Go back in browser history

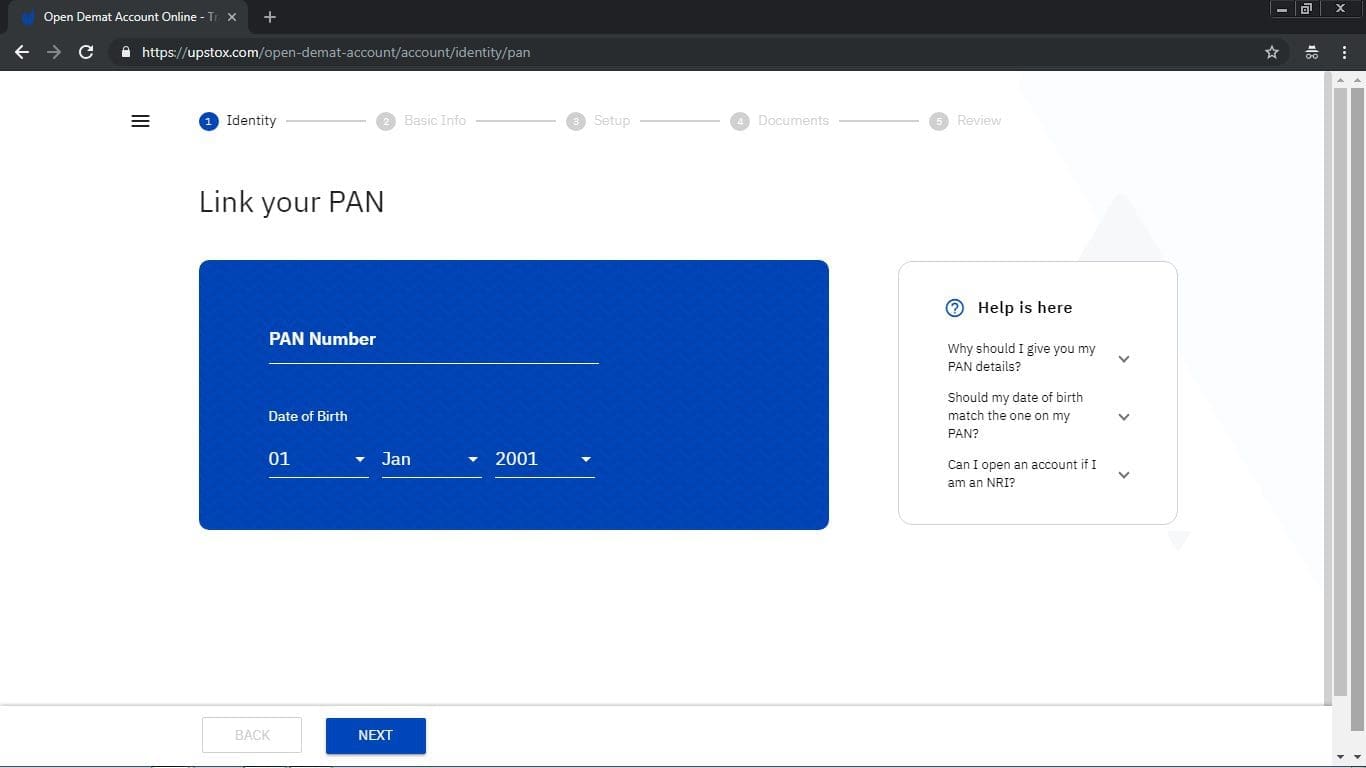22,52
